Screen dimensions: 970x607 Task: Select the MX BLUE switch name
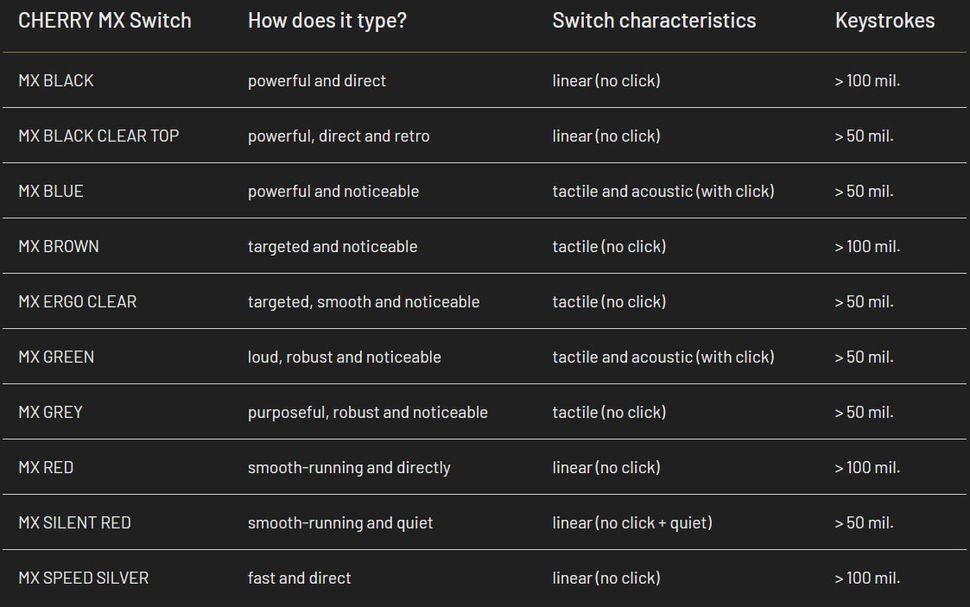click(x=51, y=191)
